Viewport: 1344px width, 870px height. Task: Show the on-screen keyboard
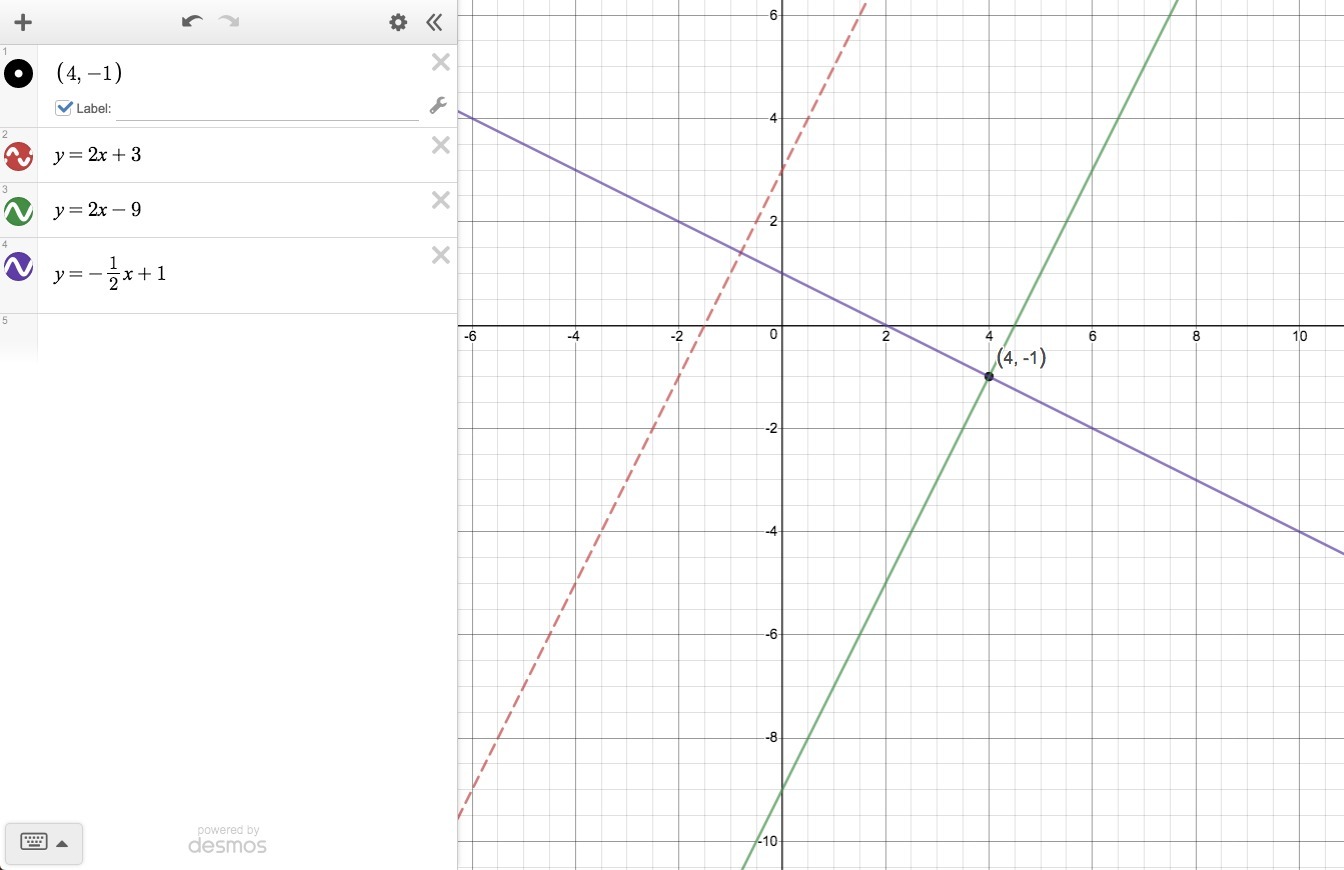43,843
